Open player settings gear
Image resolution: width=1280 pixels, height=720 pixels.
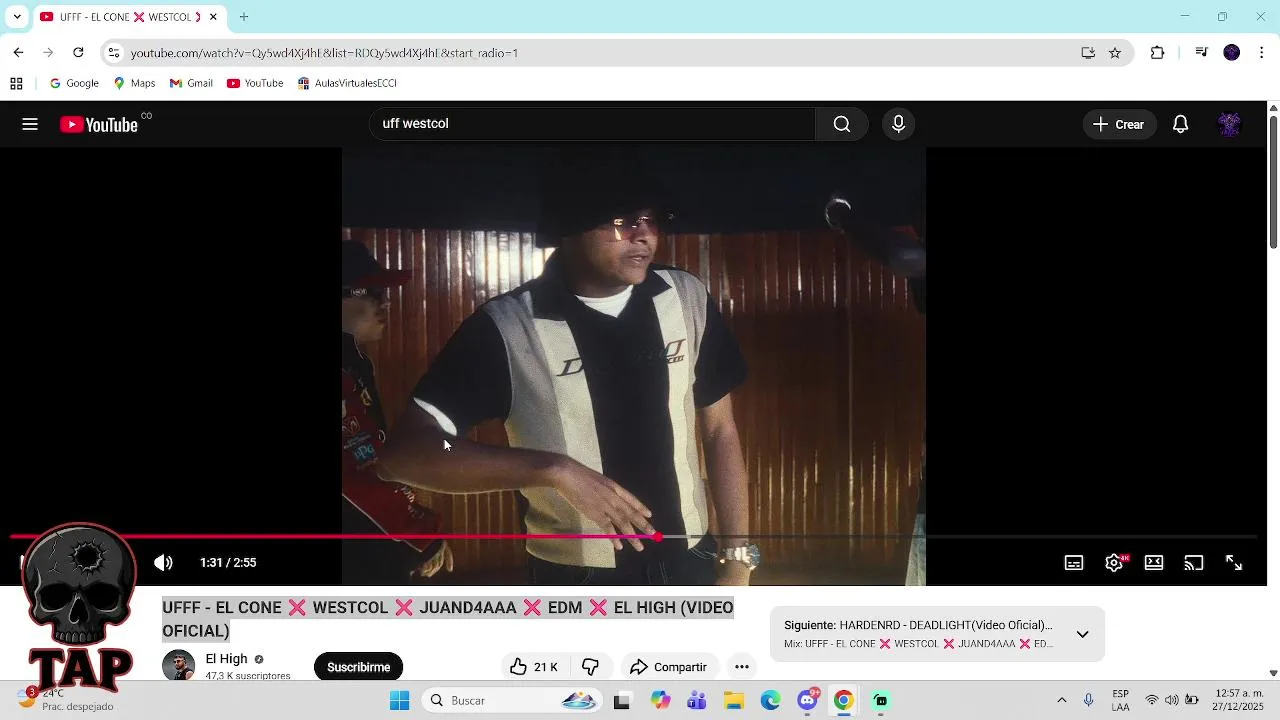1114,563
